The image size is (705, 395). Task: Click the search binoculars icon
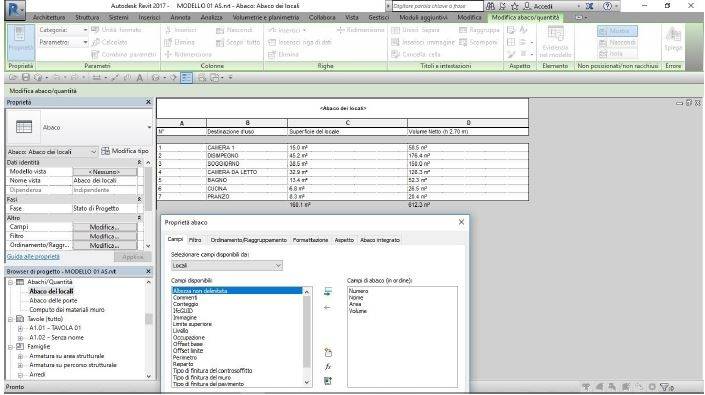click(491, 6)
